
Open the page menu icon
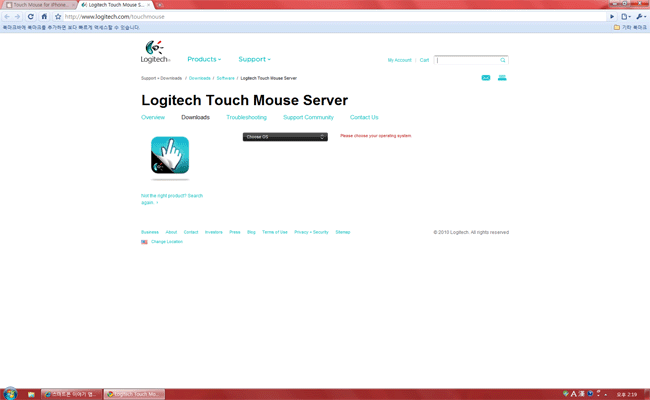click(x=626, y=17)
